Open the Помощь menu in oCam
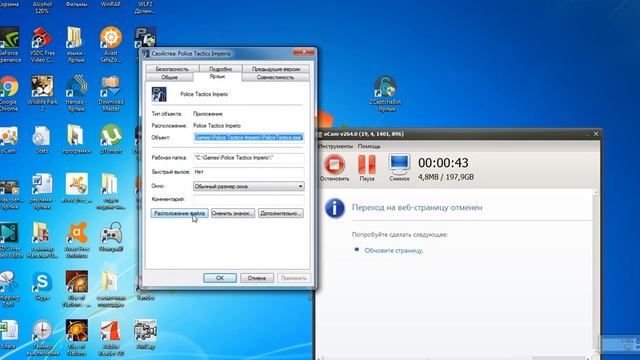This screenshot has width=640, height=360. (369, 146)
